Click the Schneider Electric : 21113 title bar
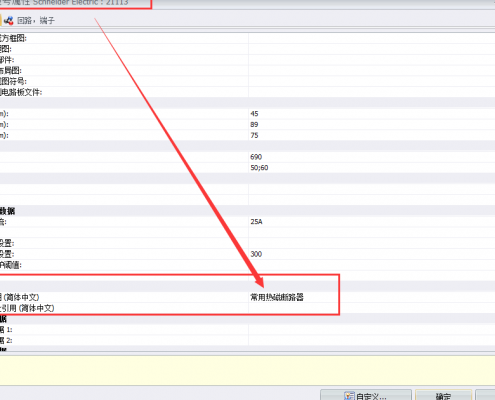This screenshot has width=495, height=400. [247, 3]
